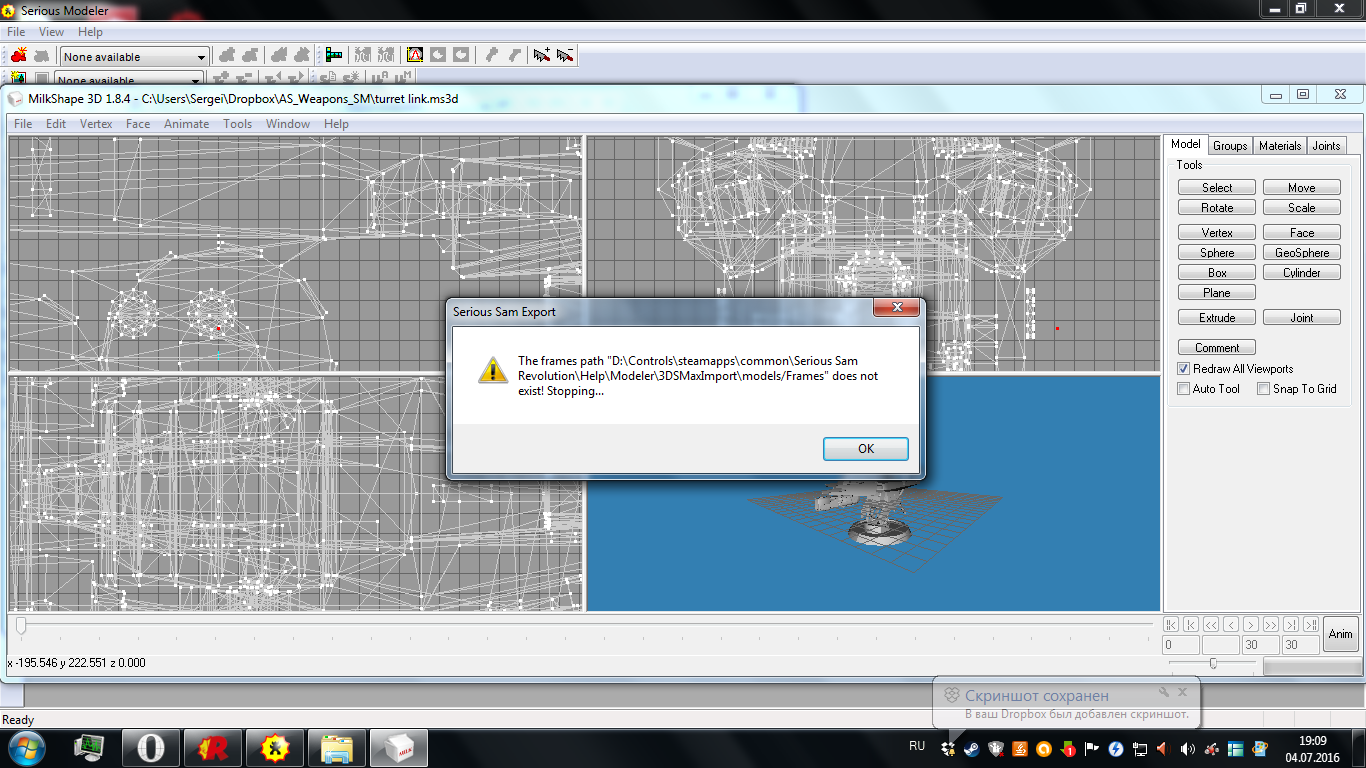
Task: Close the Serious Sam Export dialog
Action: click(x=897, y=308)
